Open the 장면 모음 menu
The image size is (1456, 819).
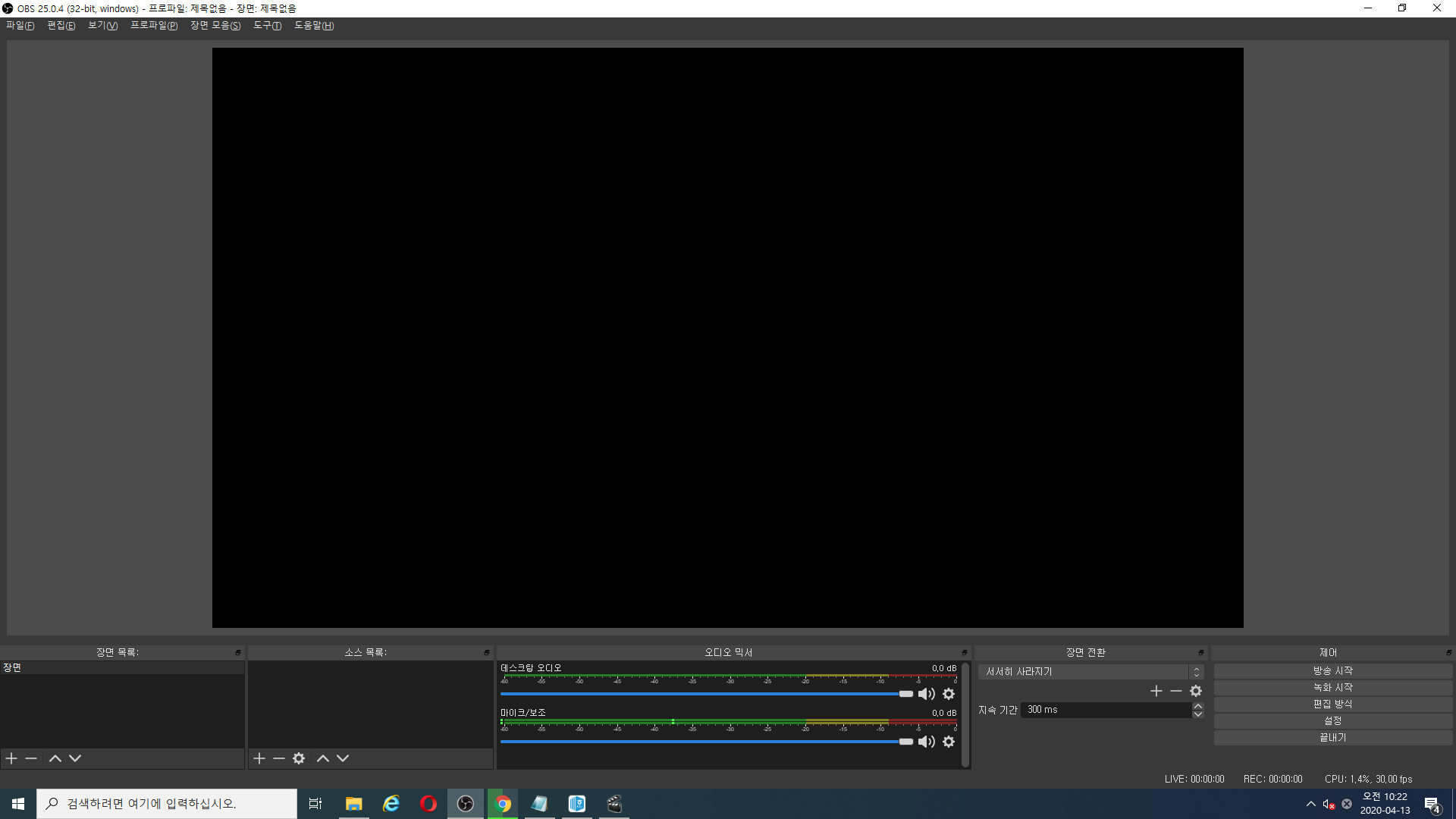[215, 26]
